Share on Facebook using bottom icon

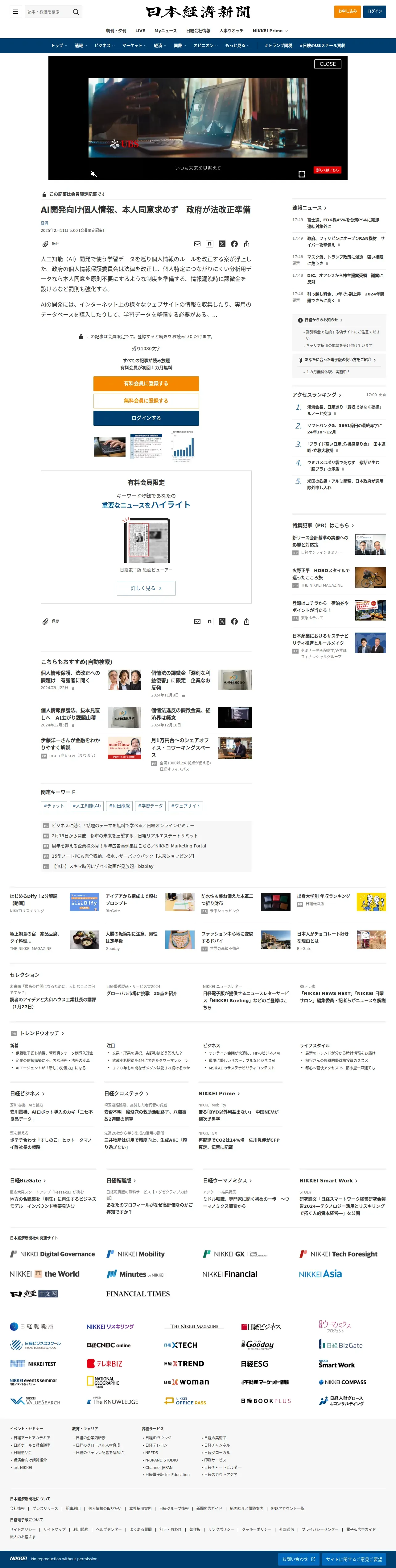(234, 621)
